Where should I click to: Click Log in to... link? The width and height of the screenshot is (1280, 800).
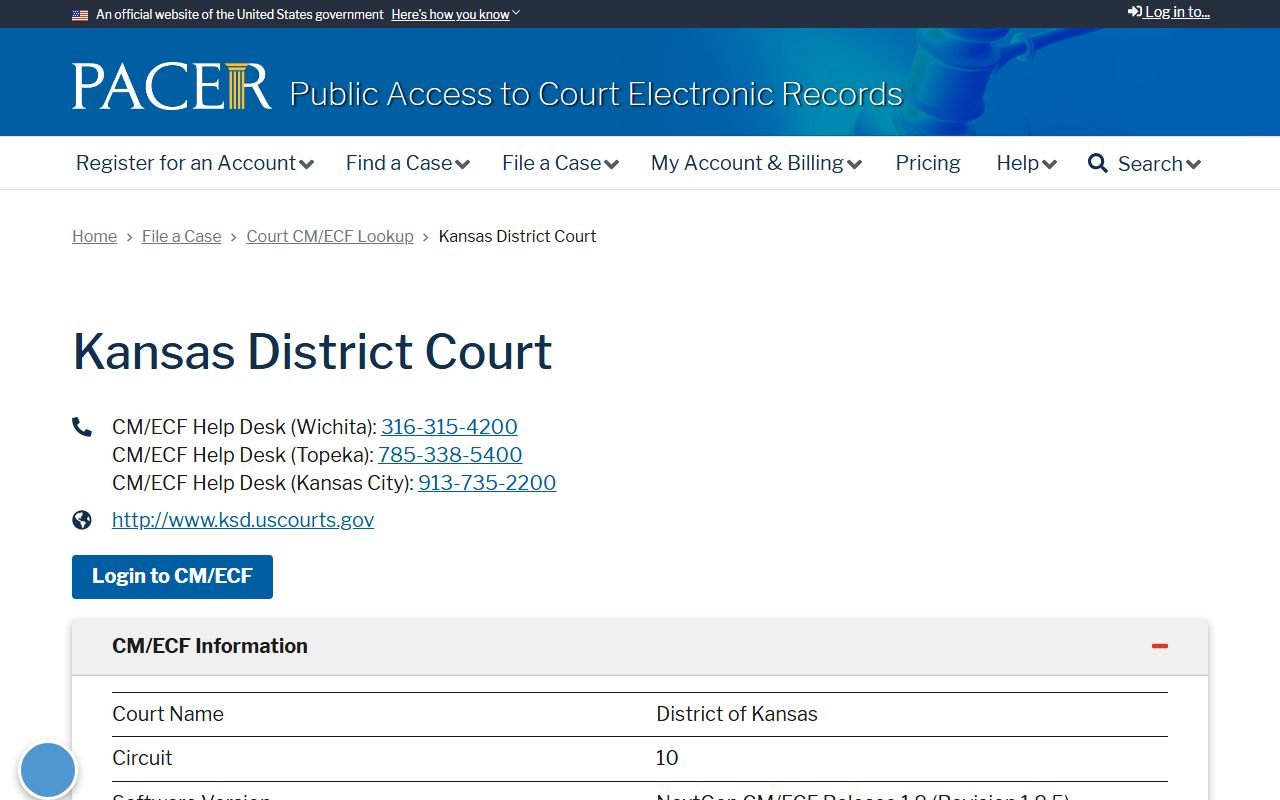tap(1169, 12)
